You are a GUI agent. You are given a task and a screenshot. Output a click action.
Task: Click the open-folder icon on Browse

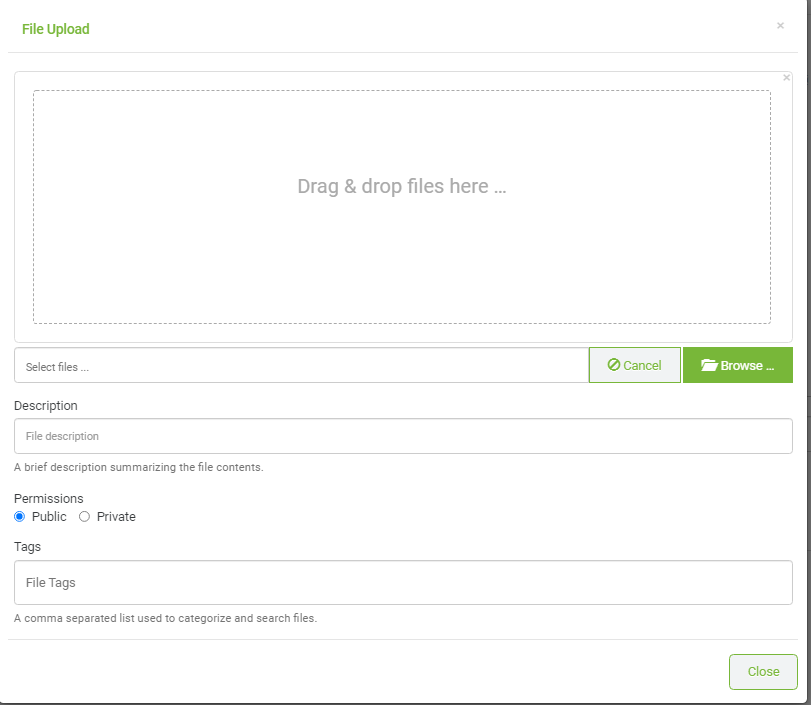coord(709,365)
